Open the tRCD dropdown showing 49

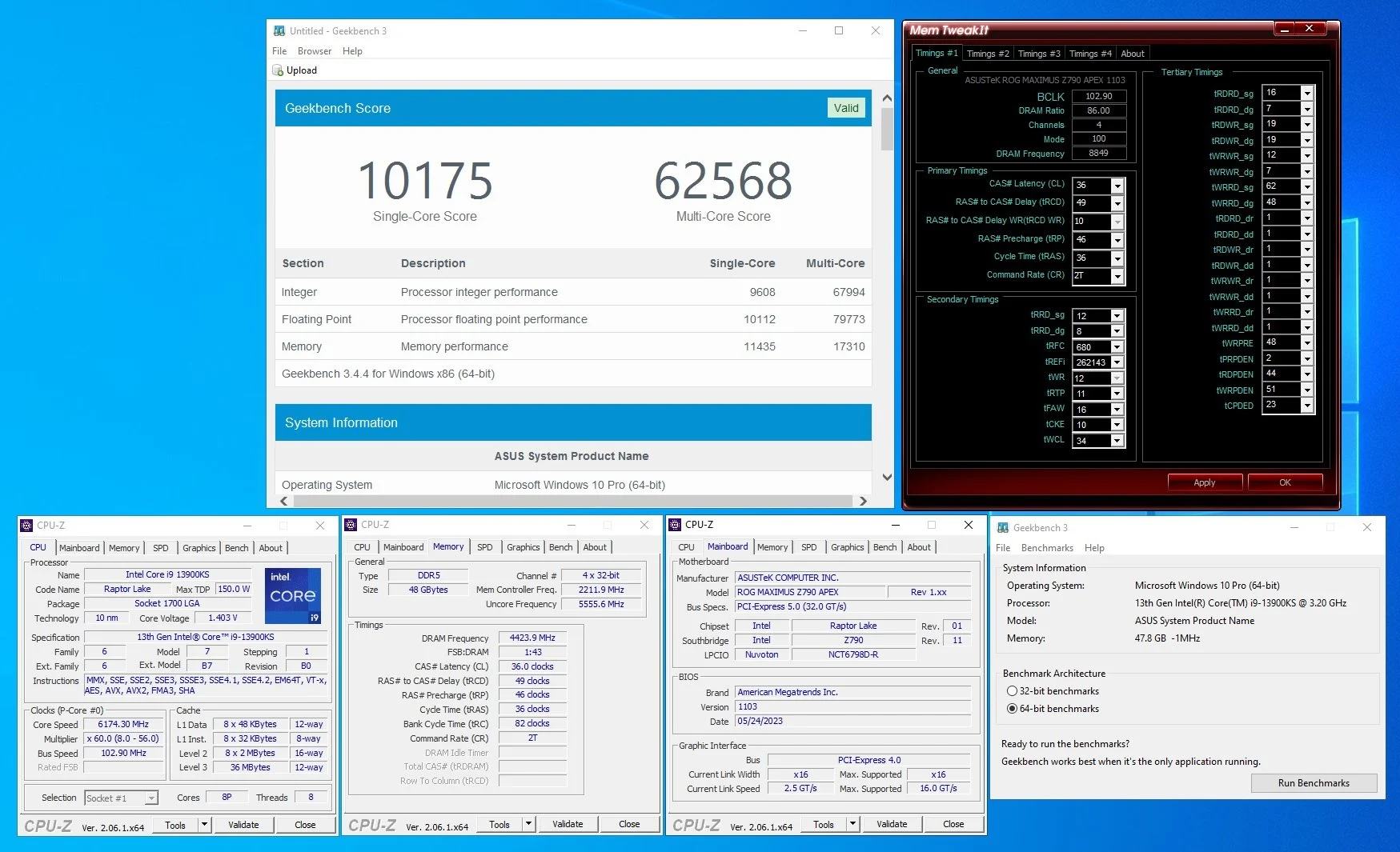1117,204
